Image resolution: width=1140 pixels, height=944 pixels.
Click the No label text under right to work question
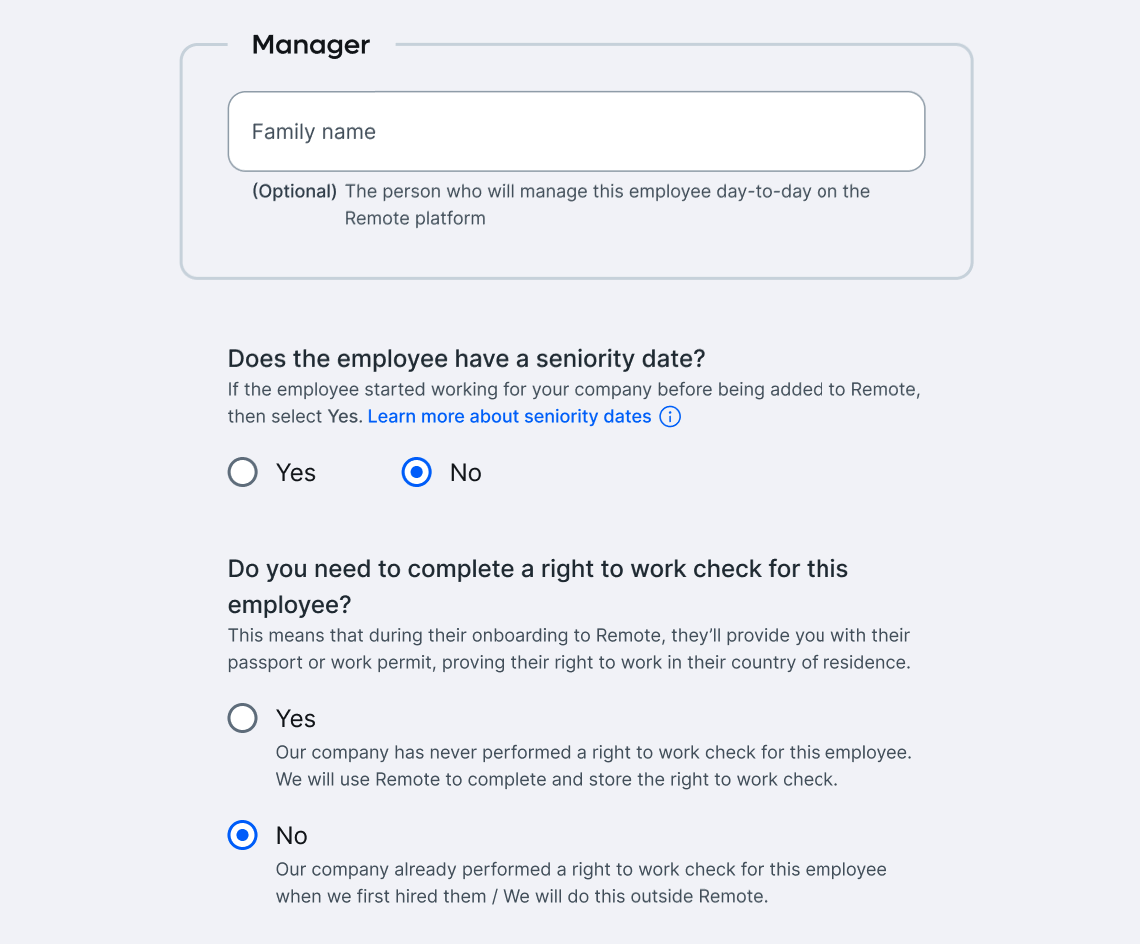292,836
